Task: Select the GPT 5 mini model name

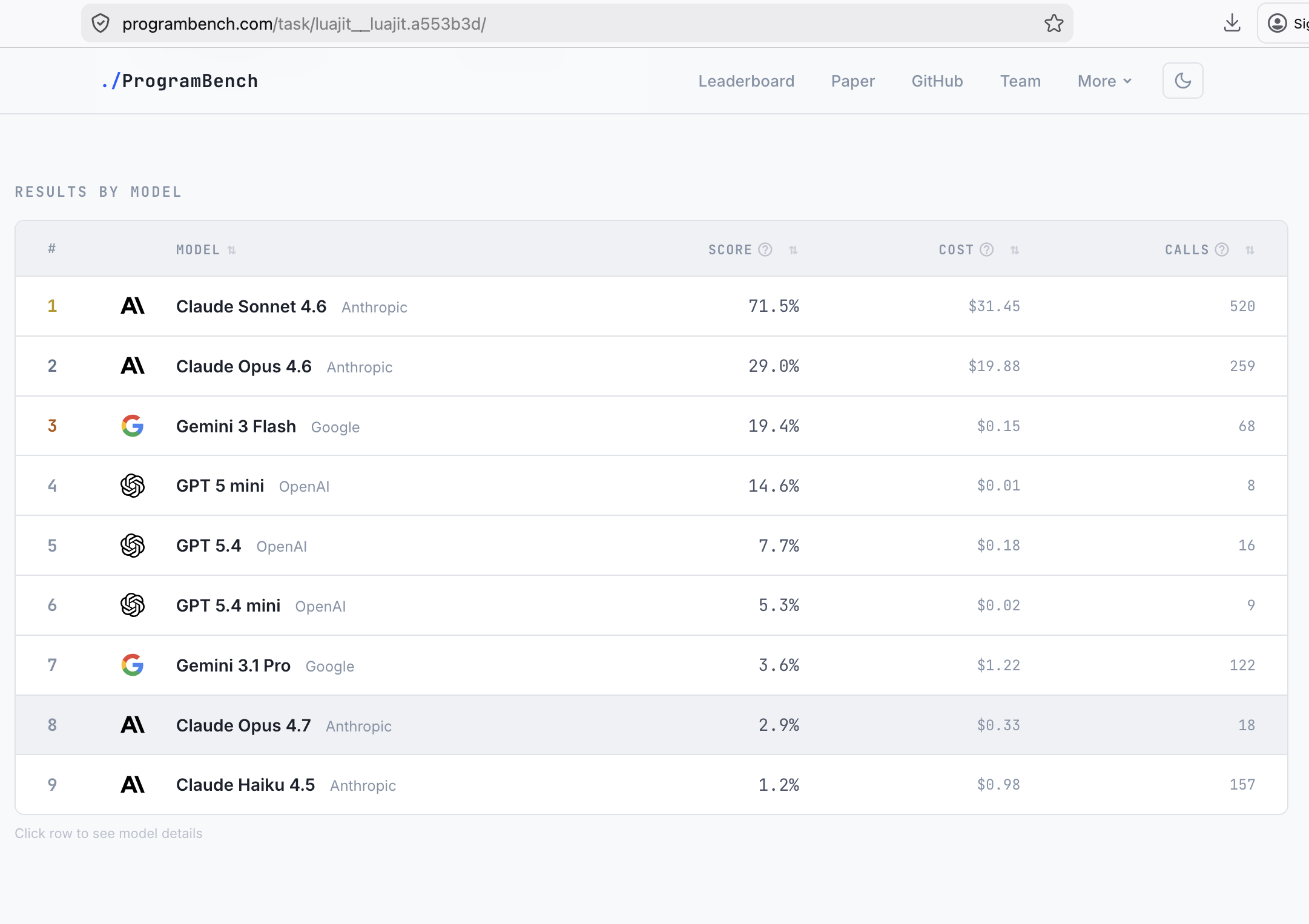Action: tap(220, 486)
